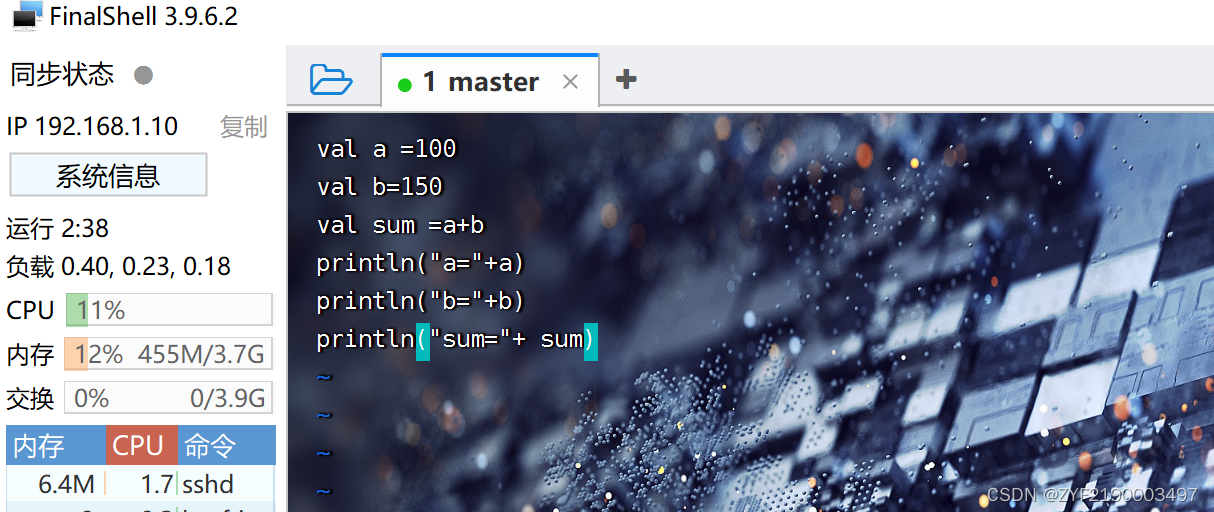Sort processes by 命令 column header
Screen dimensions: 1214x512
coord(226,446)
